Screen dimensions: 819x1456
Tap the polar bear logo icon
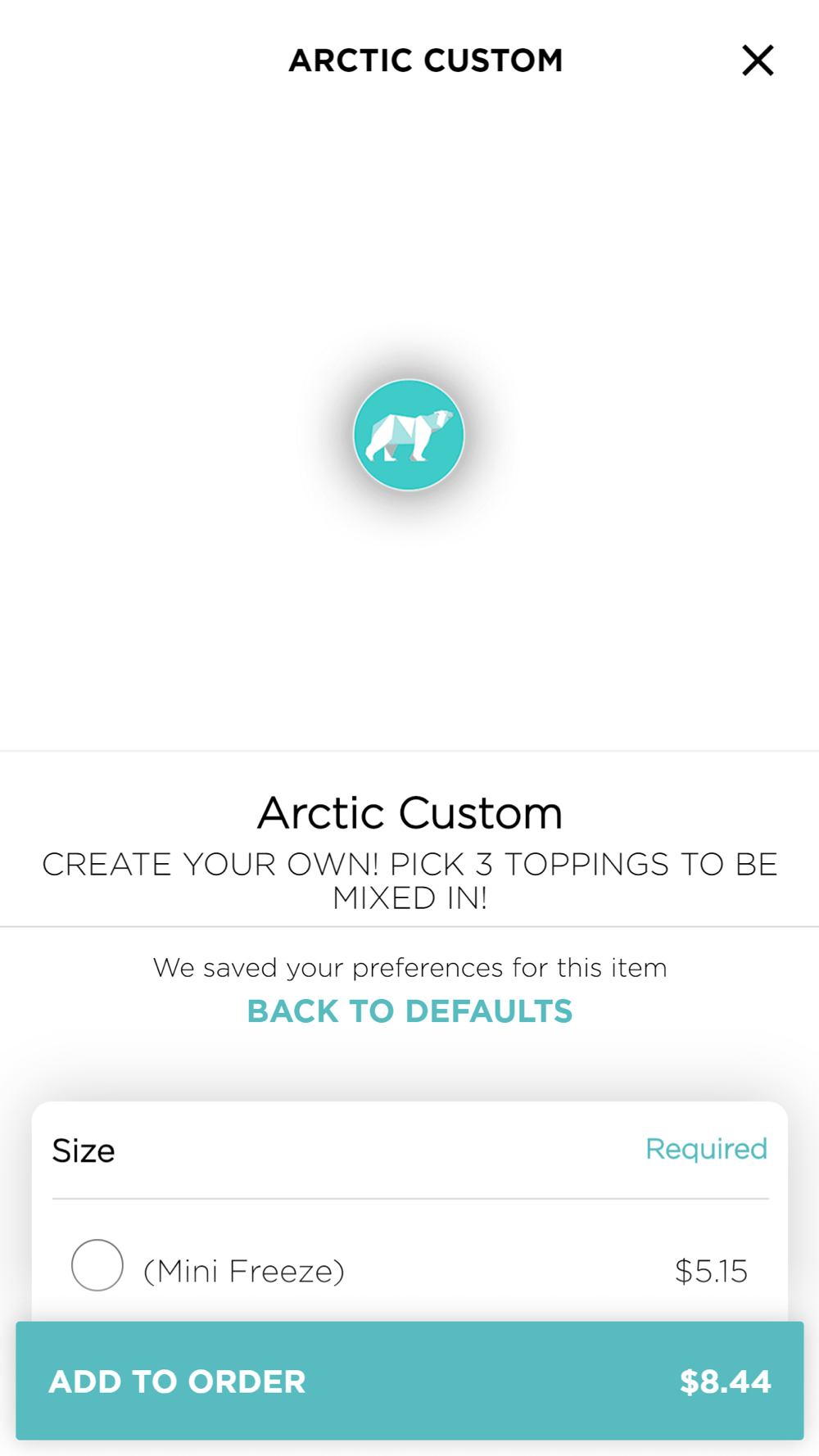409,435
